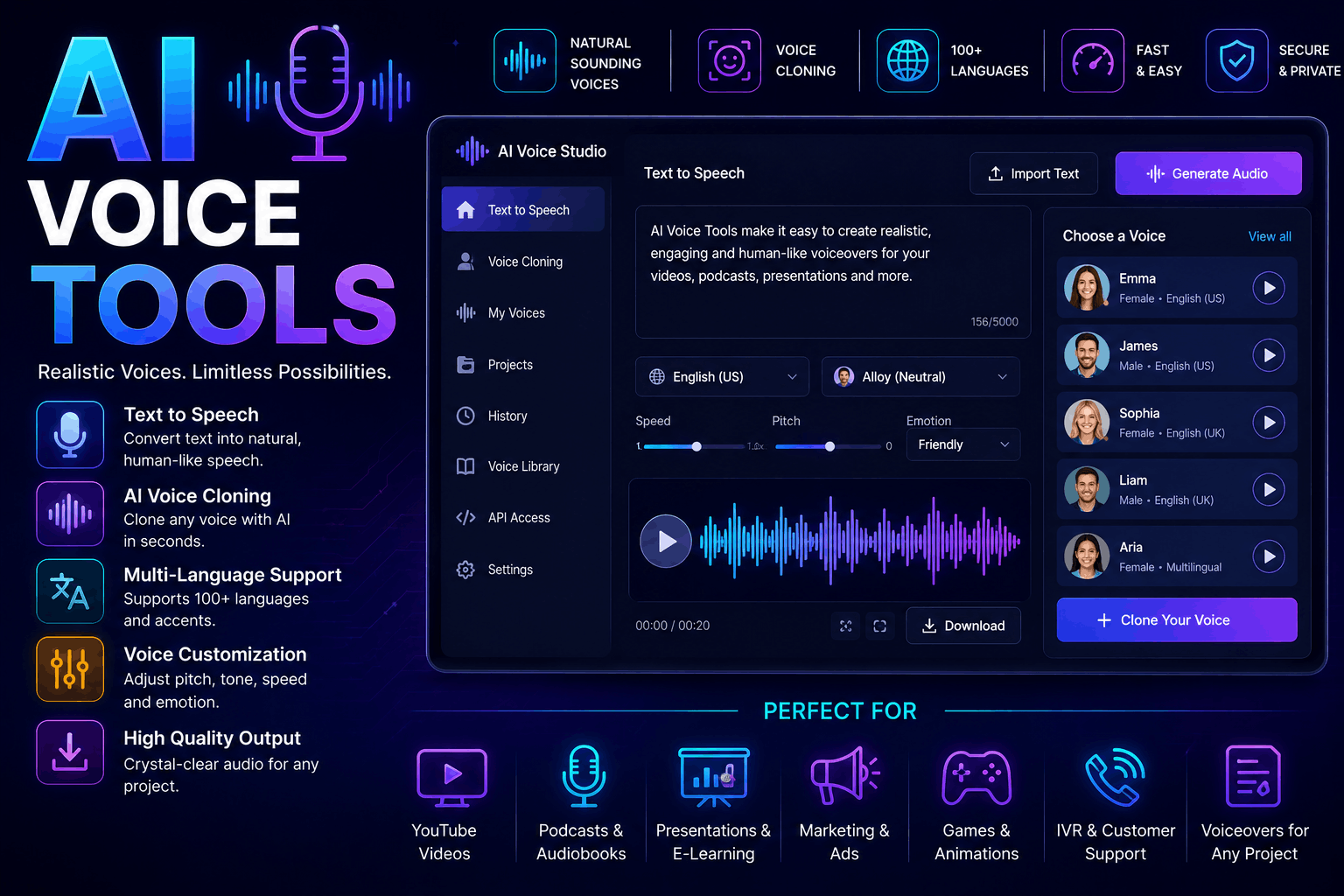This screenshot has width=1344, height=896.
Task: Open History in sidebar
Action: point(522,416)
